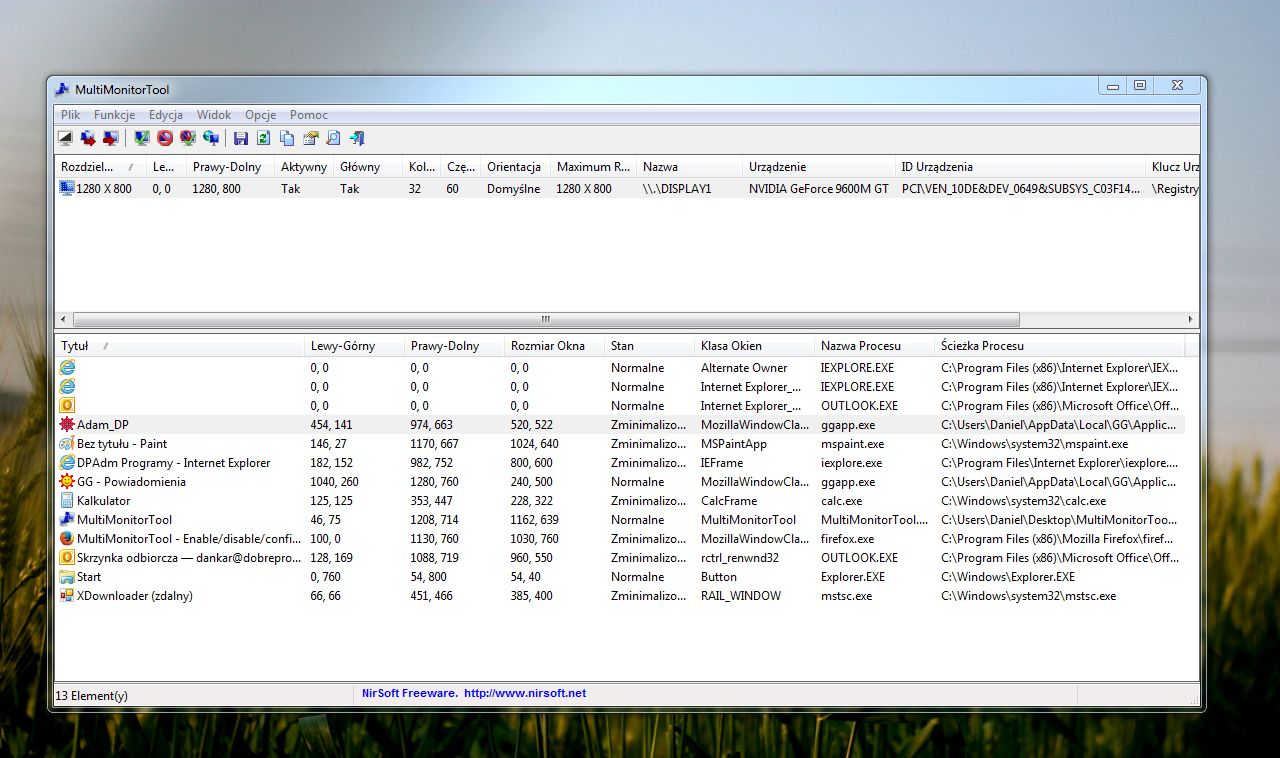Click the calculator icon beside Kalkulator
The height and width of the screenshot is (758, 1280).
pos(67,500)
